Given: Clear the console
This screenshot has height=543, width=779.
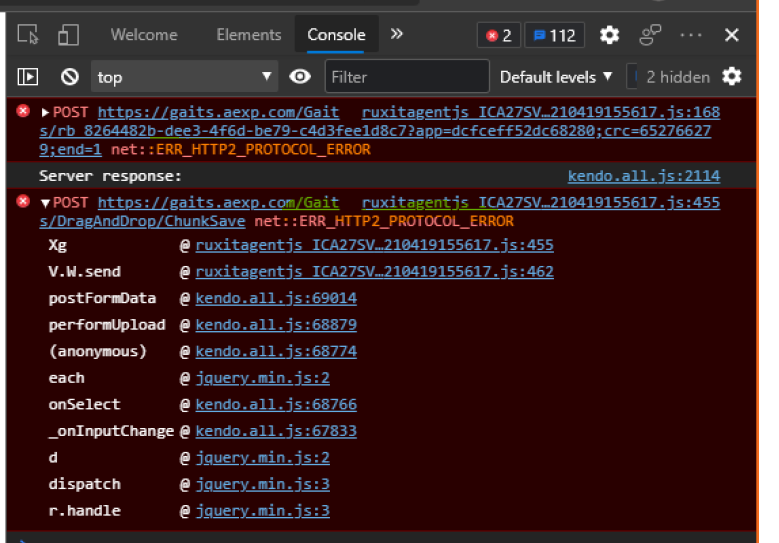Looking at the screenshot, I should coord(70,77).
